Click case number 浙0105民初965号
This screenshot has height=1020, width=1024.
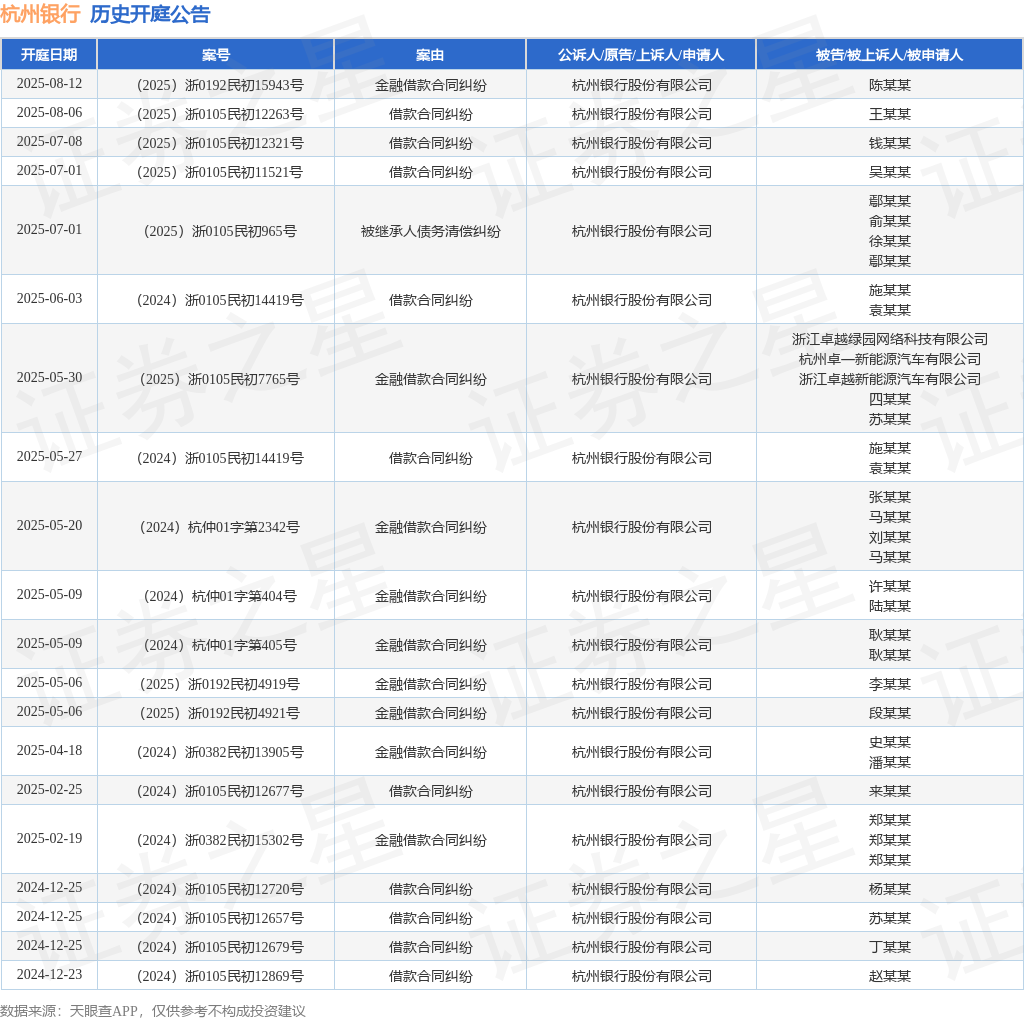[x=220, y=231]
